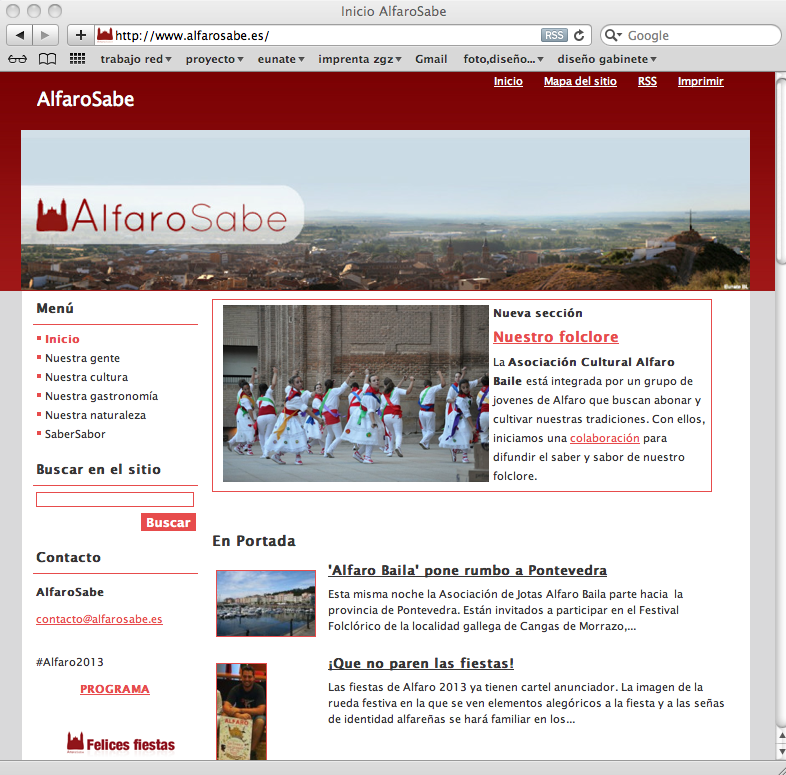Image resolution: width=786 pixels, height=775 pixels.
Task: Expand the 'trabajo red' bookmarks folder
Action: pos(136,59)
